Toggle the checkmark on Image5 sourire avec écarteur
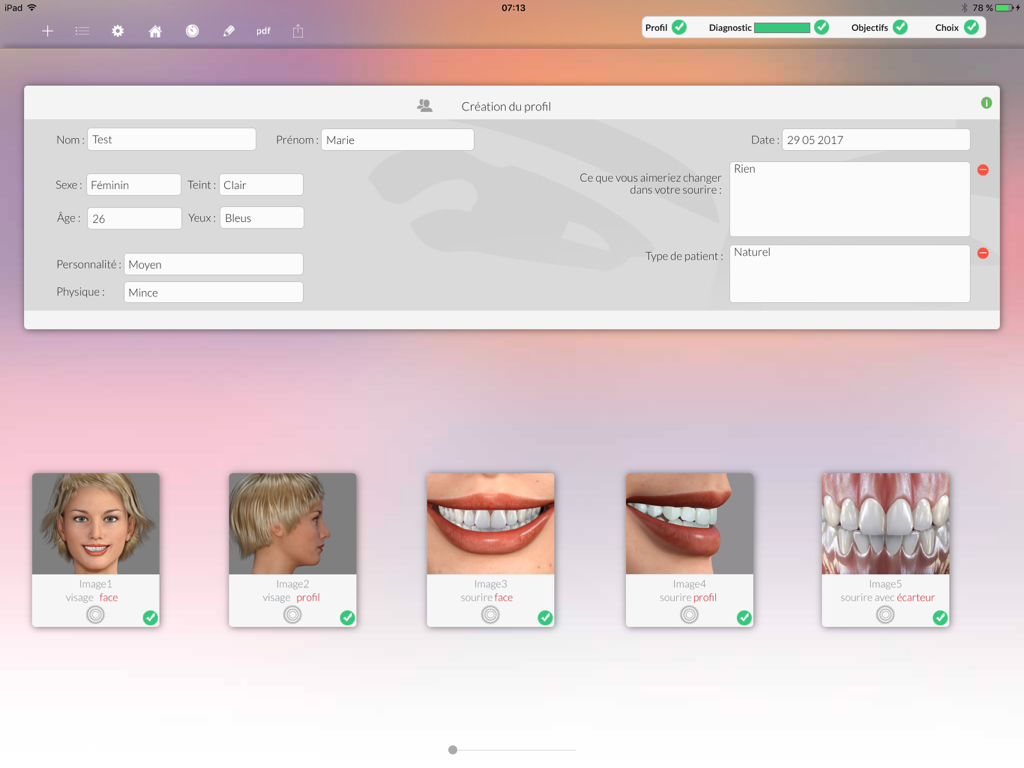1024x768 pixels. coord(940,618)
